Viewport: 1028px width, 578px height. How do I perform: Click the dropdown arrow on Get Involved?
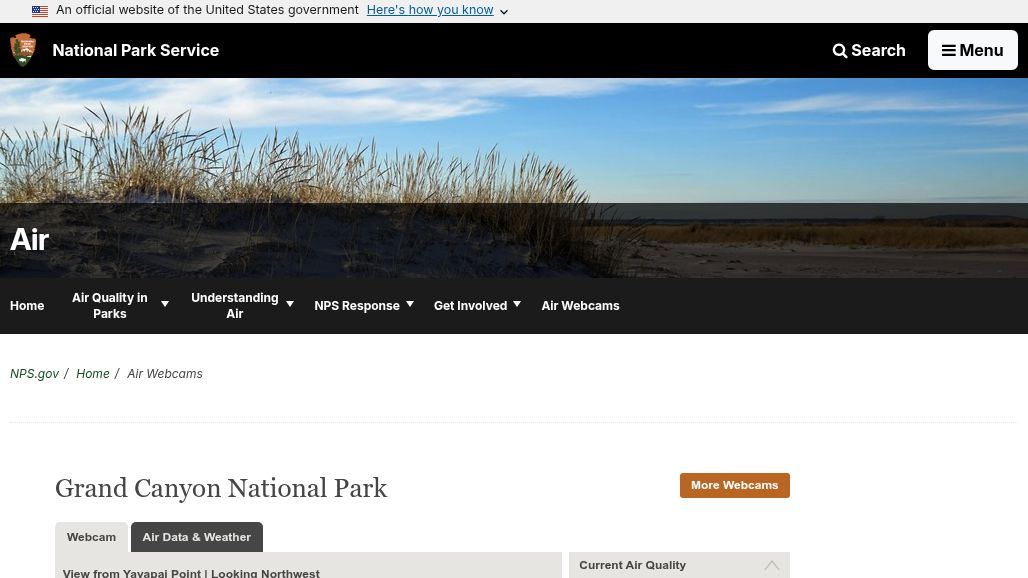[516, 303]
